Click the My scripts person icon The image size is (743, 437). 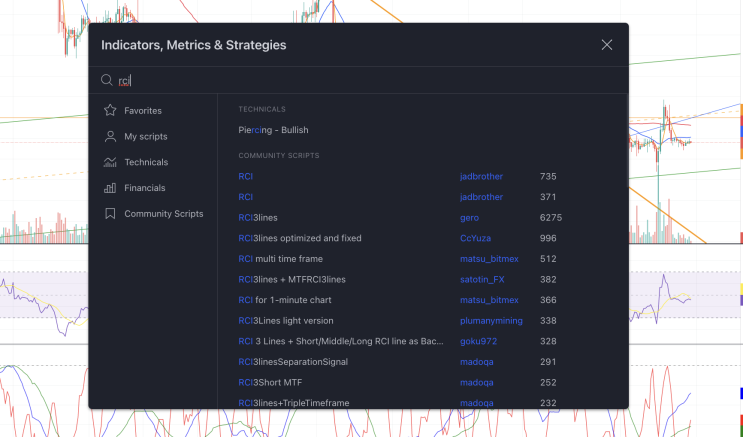110,137
